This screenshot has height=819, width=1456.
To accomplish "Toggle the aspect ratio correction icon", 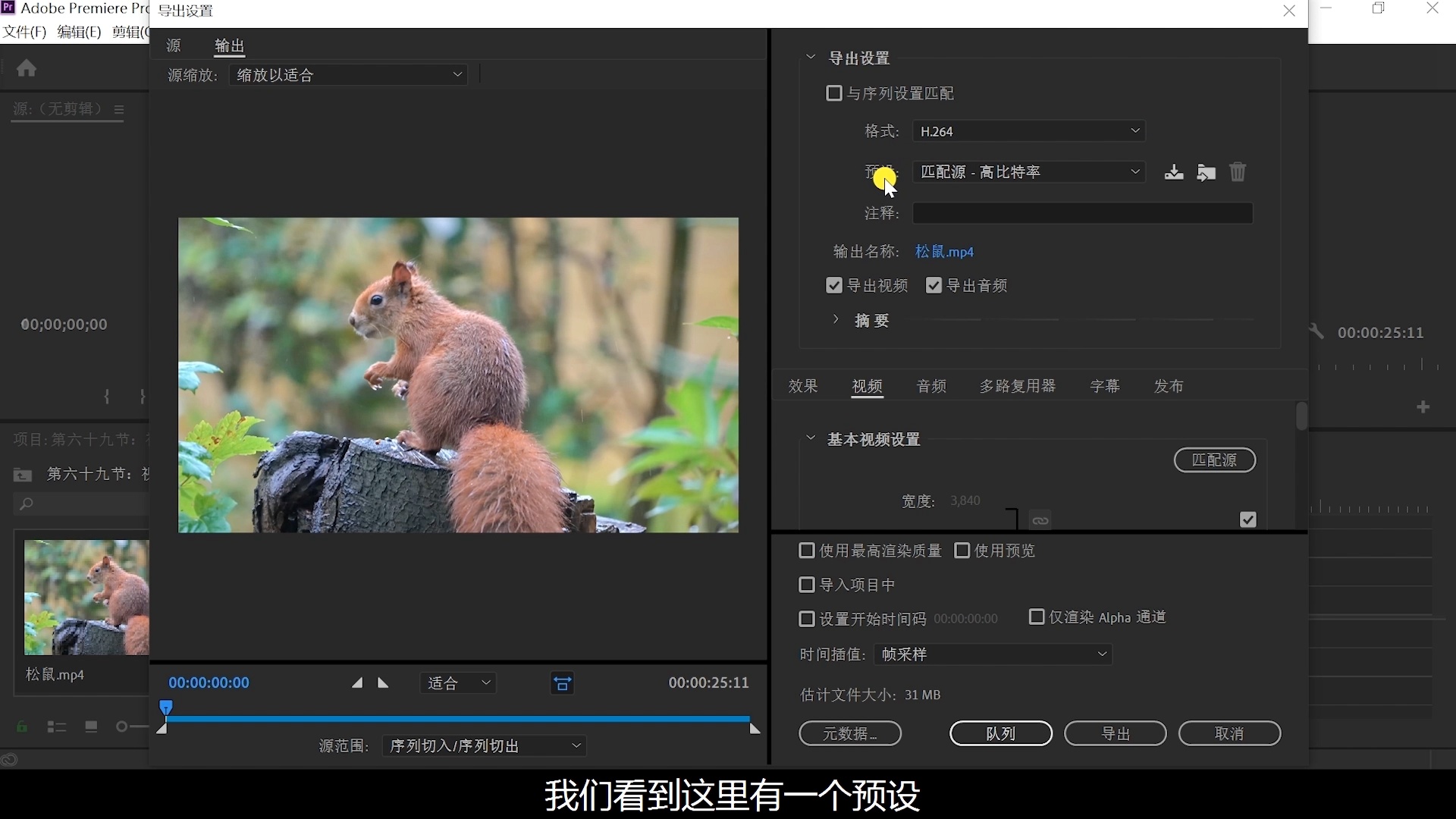I will tap(563, 683).
